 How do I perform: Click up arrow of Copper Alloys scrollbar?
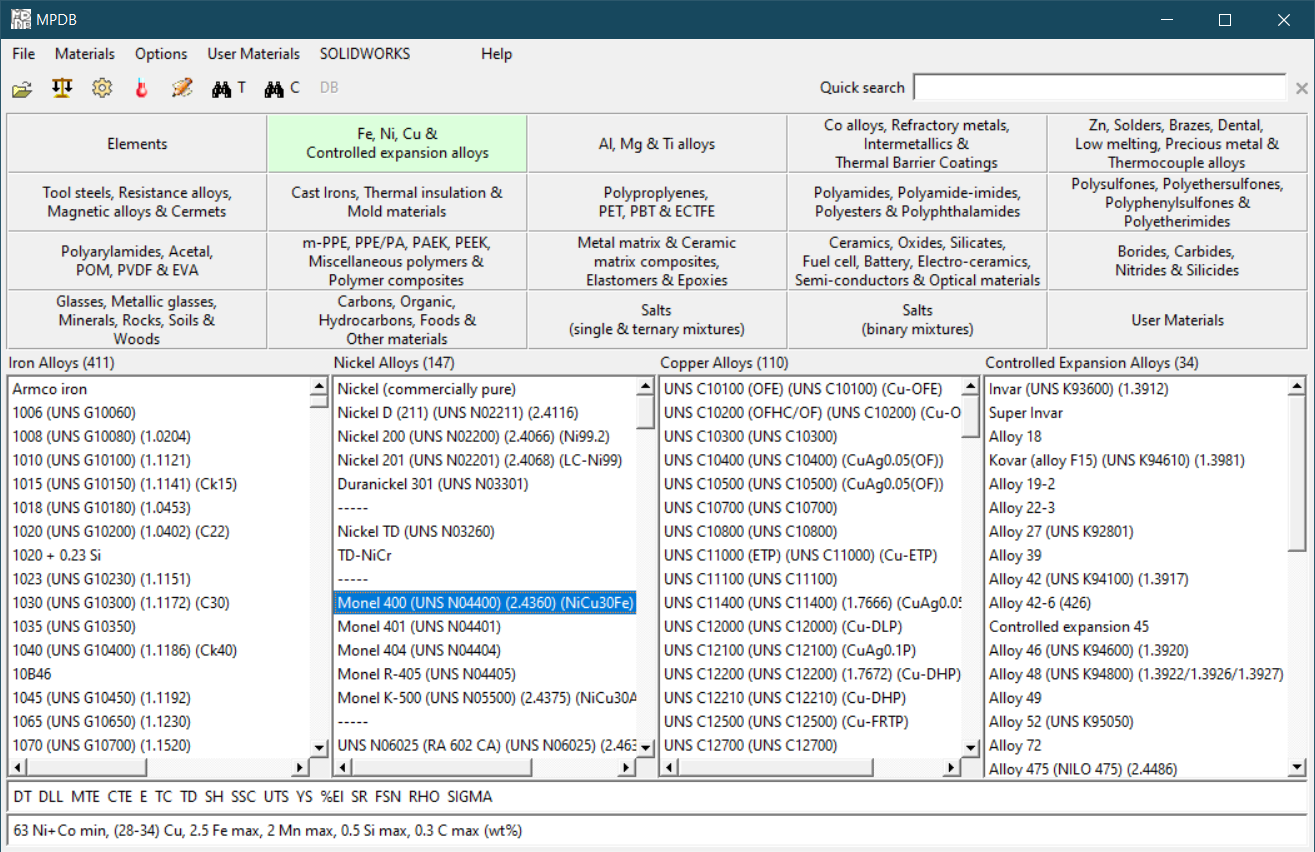[970, 388]
